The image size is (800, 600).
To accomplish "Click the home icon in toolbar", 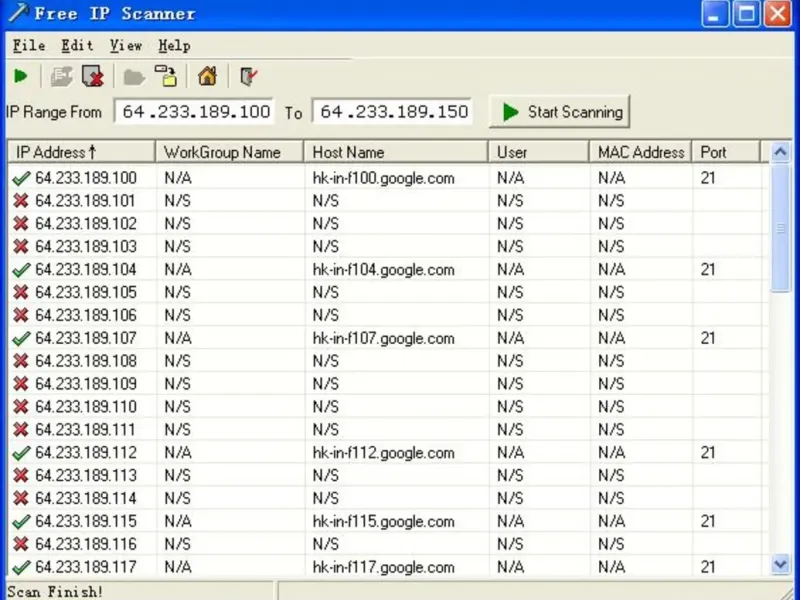I will point(207,76).
